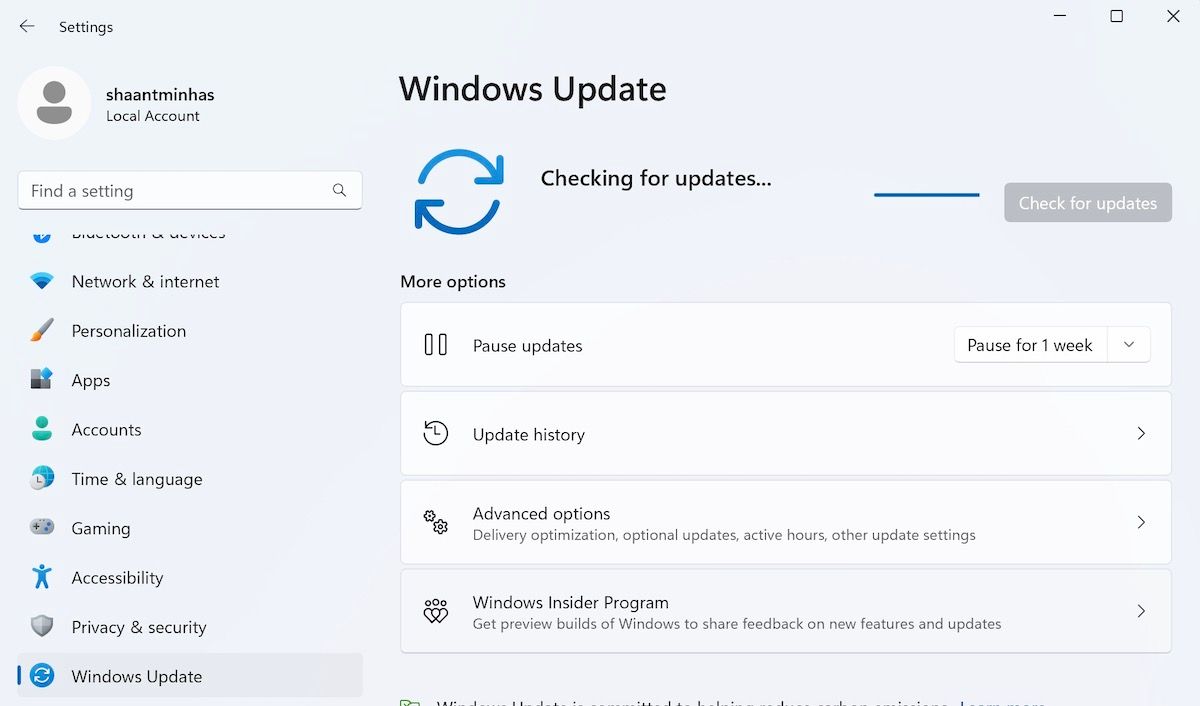
Task: Click the large blue update sync icon
Action: (x=459, y=191)
